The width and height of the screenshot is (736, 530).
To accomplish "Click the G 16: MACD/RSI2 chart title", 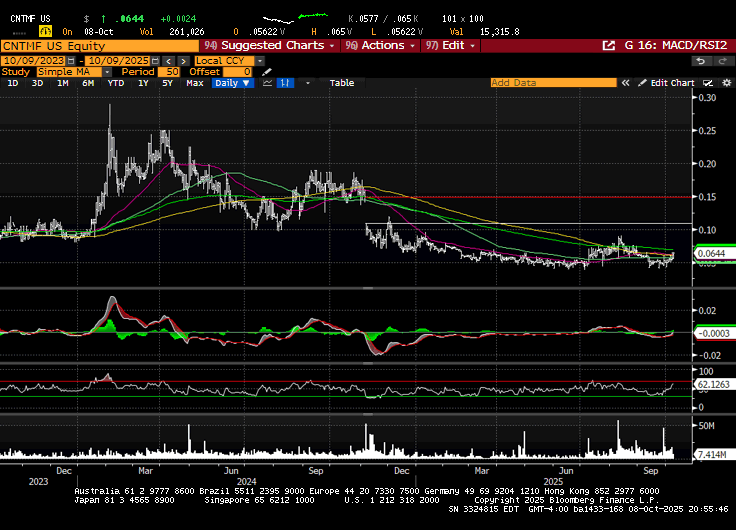I will (x=676, y=46).
